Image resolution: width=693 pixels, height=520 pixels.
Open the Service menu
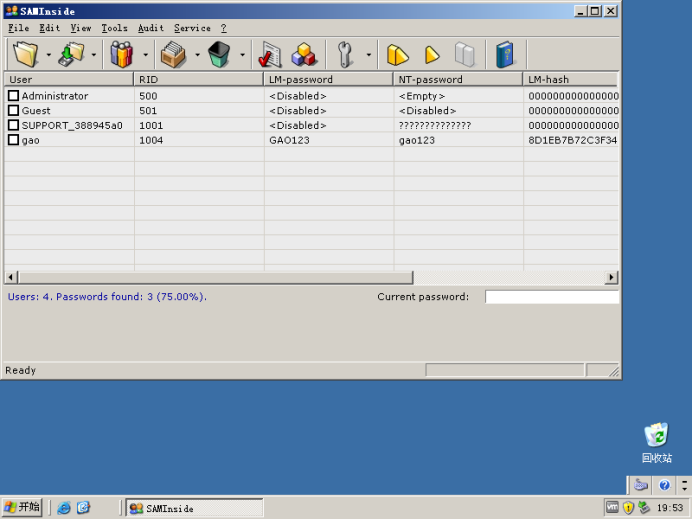[x=191, y=28]
